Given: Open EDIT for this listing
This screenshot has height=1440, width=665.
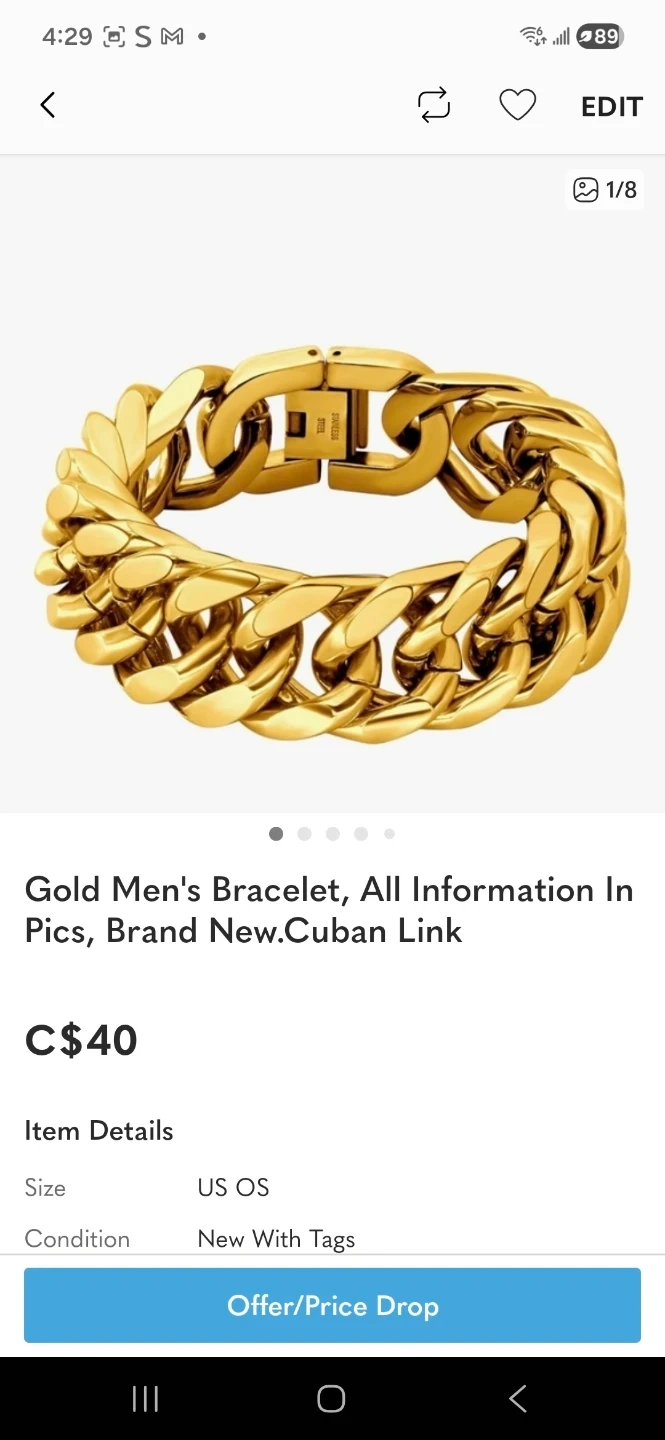Looking at the screenshot, I should (x=611, y=107).
